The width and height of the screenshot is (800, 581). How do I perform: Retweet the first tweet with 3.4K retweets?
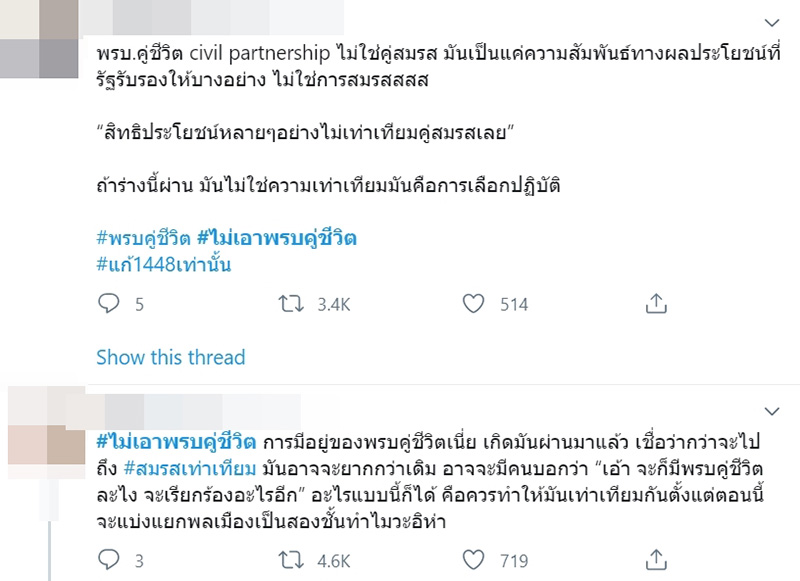click(x=291, y=303)
